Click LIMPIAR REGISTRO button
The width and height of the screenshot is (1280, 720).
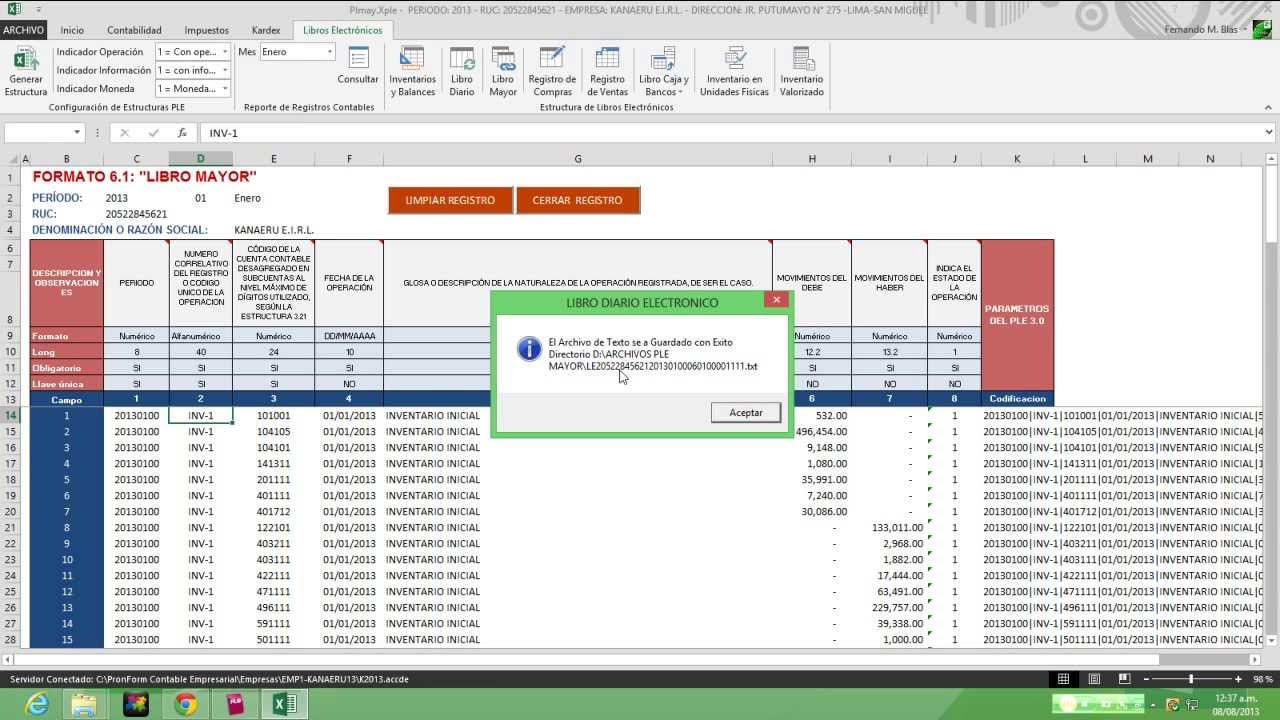450,200
